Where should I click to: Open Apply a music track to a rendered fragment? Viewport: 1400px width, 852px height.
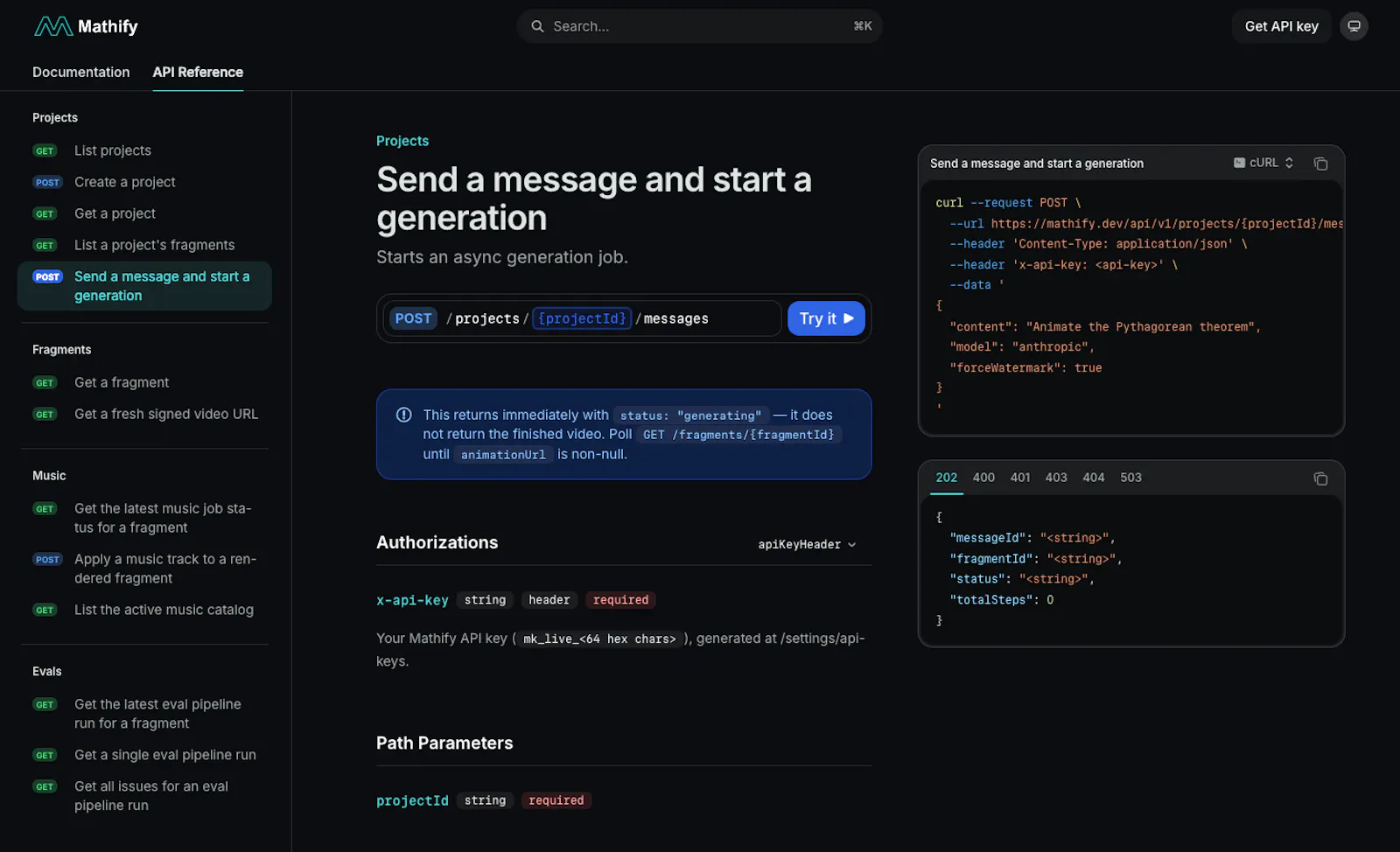(144, 569)
